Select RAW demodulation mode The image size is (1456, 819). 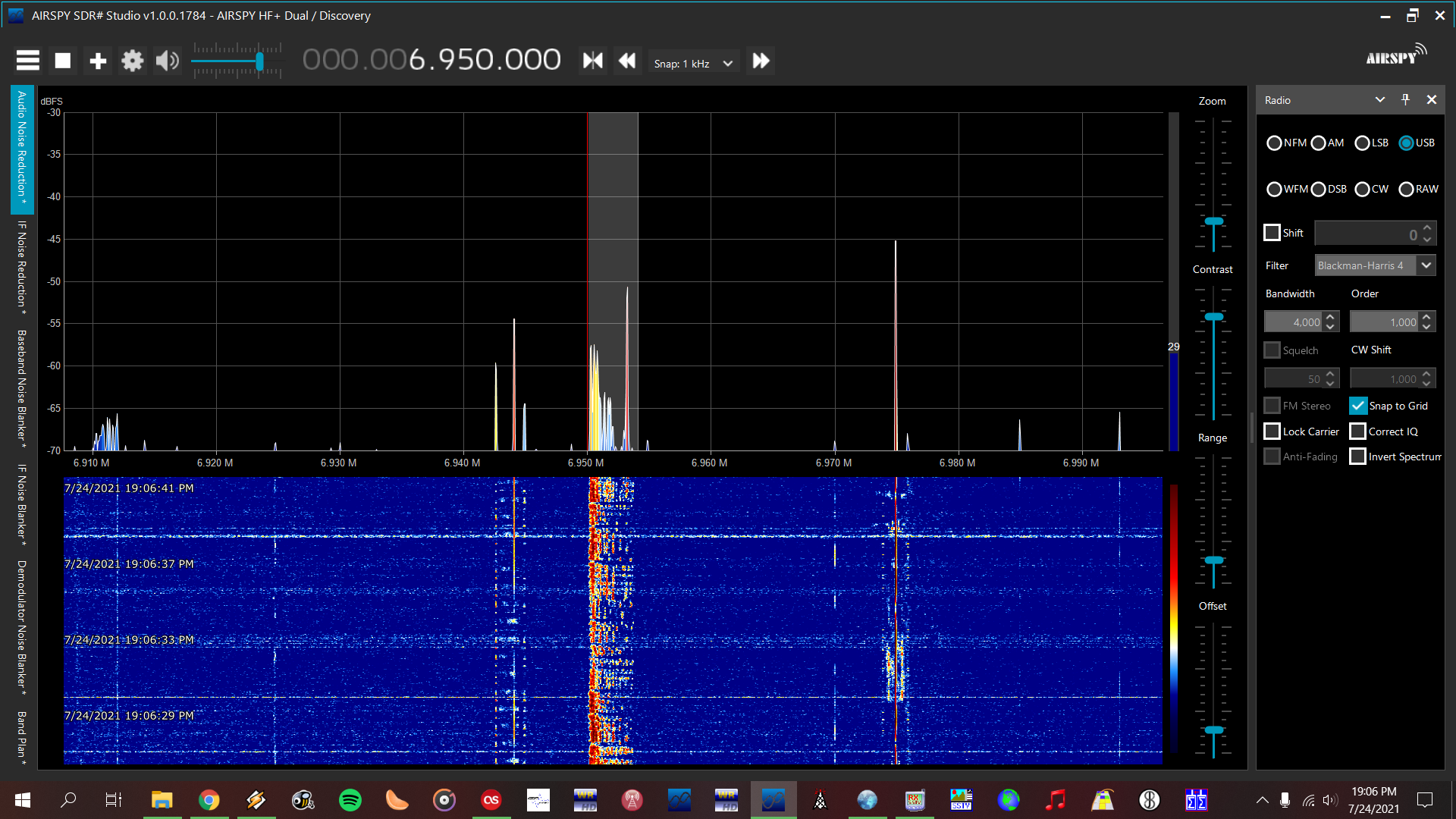click(1418, 190)
